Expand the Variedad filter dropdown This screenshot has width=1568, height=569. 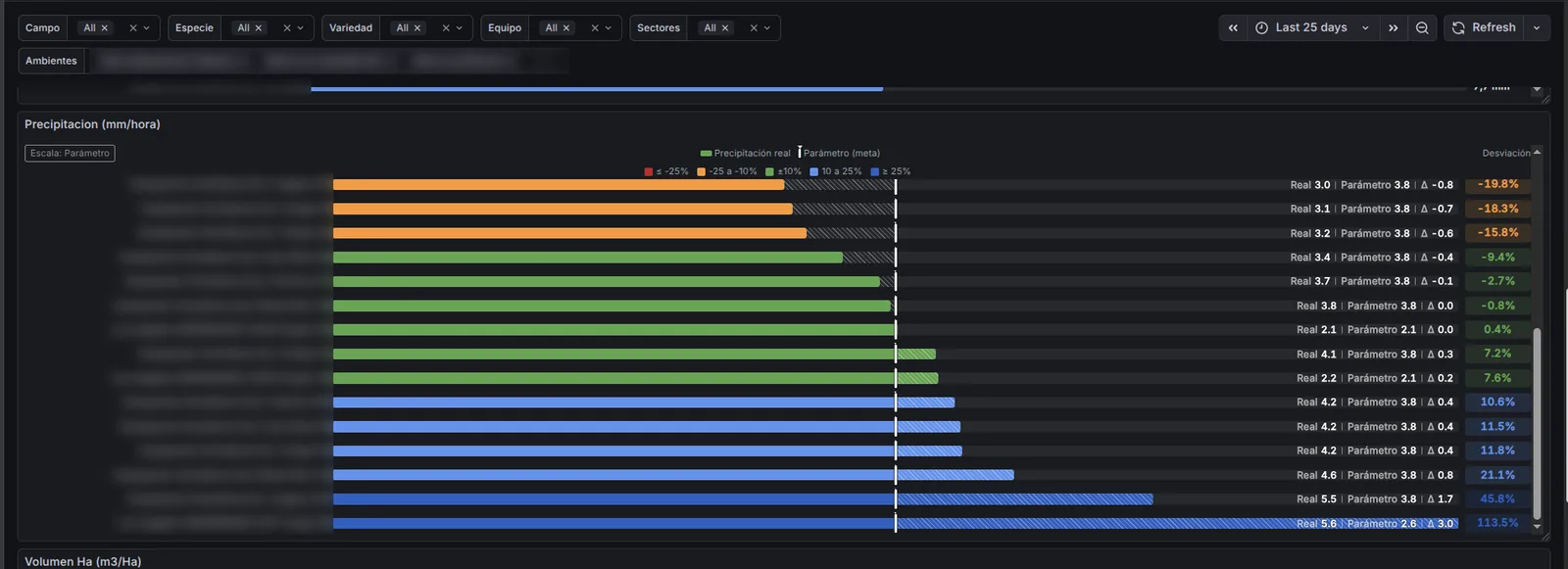(460, 28)
